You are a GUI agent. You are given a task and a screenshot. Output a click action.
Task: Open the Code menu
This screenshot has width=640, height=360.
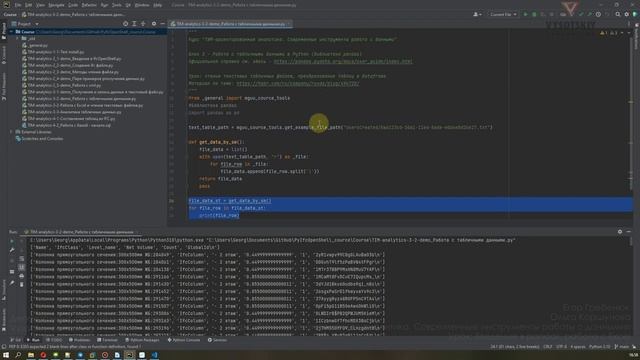click(73, 5)
